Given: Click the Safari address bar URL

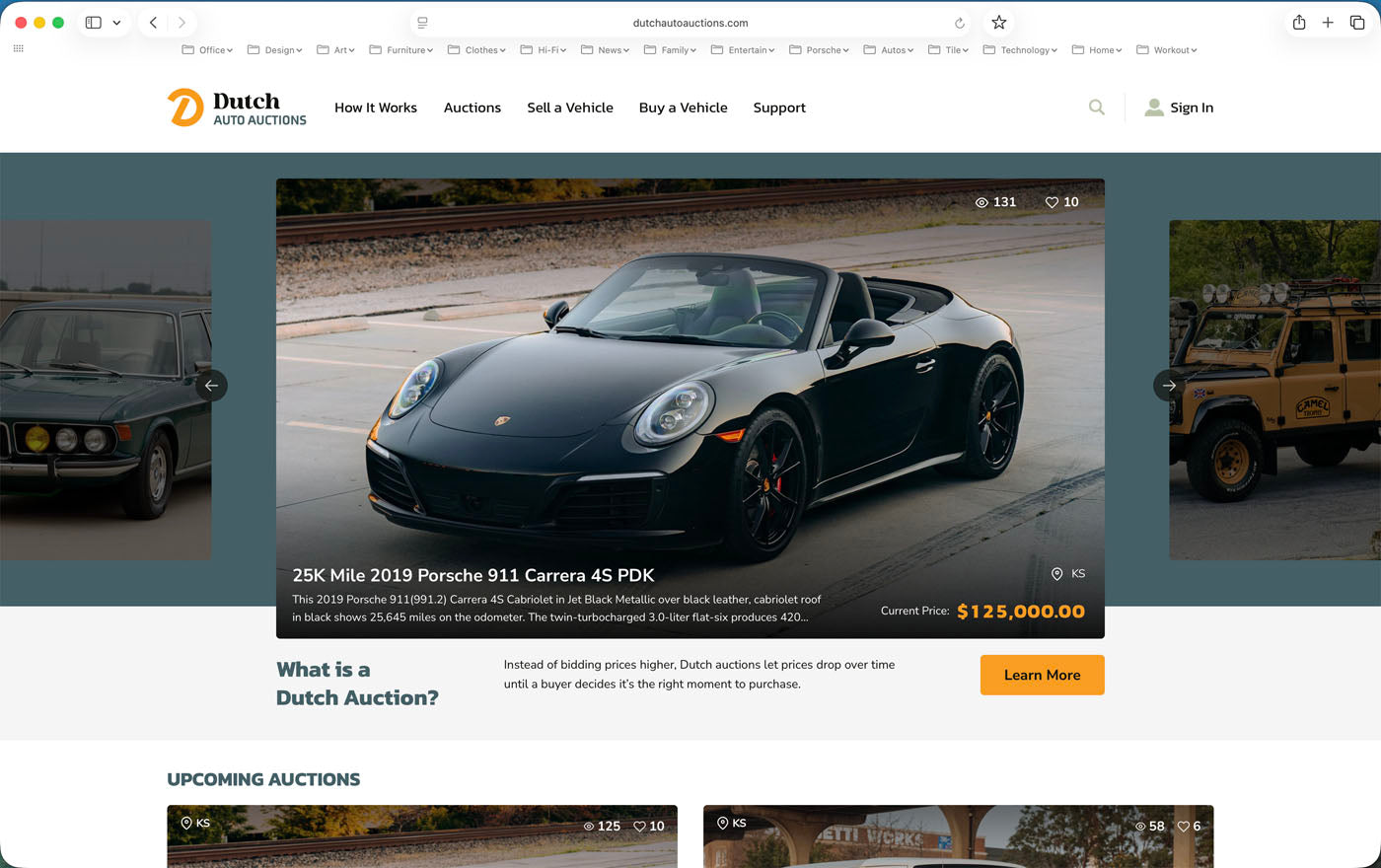Looking at the screenshot, I should point(690,23).
